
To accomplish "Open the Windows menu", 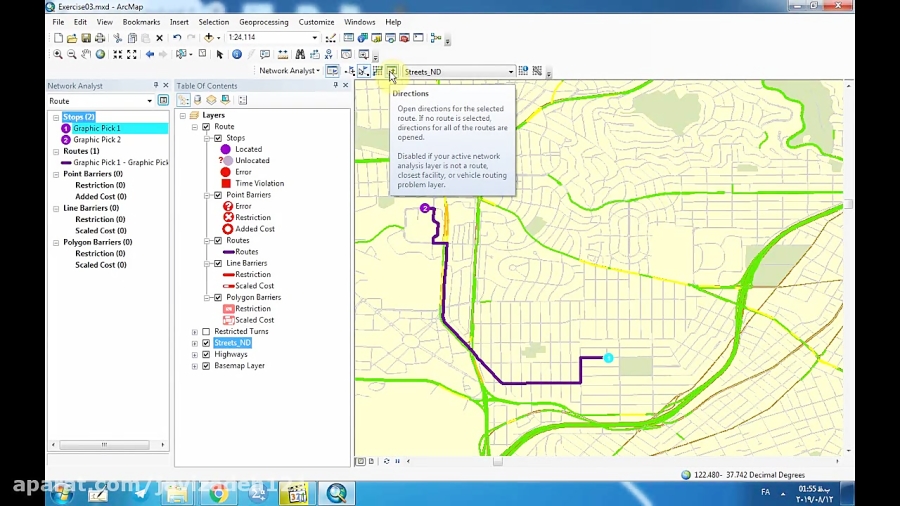I will [x=359, y=22].
